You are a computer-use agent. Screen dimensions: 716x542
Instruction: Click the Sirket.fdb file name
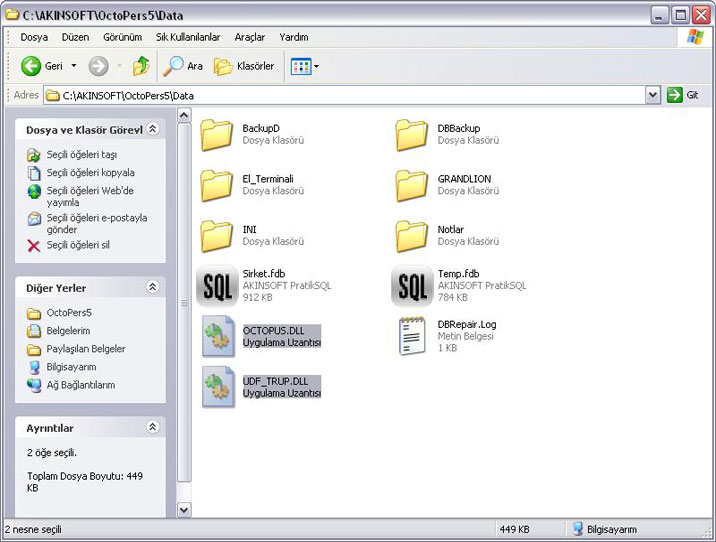coord(264,274)
